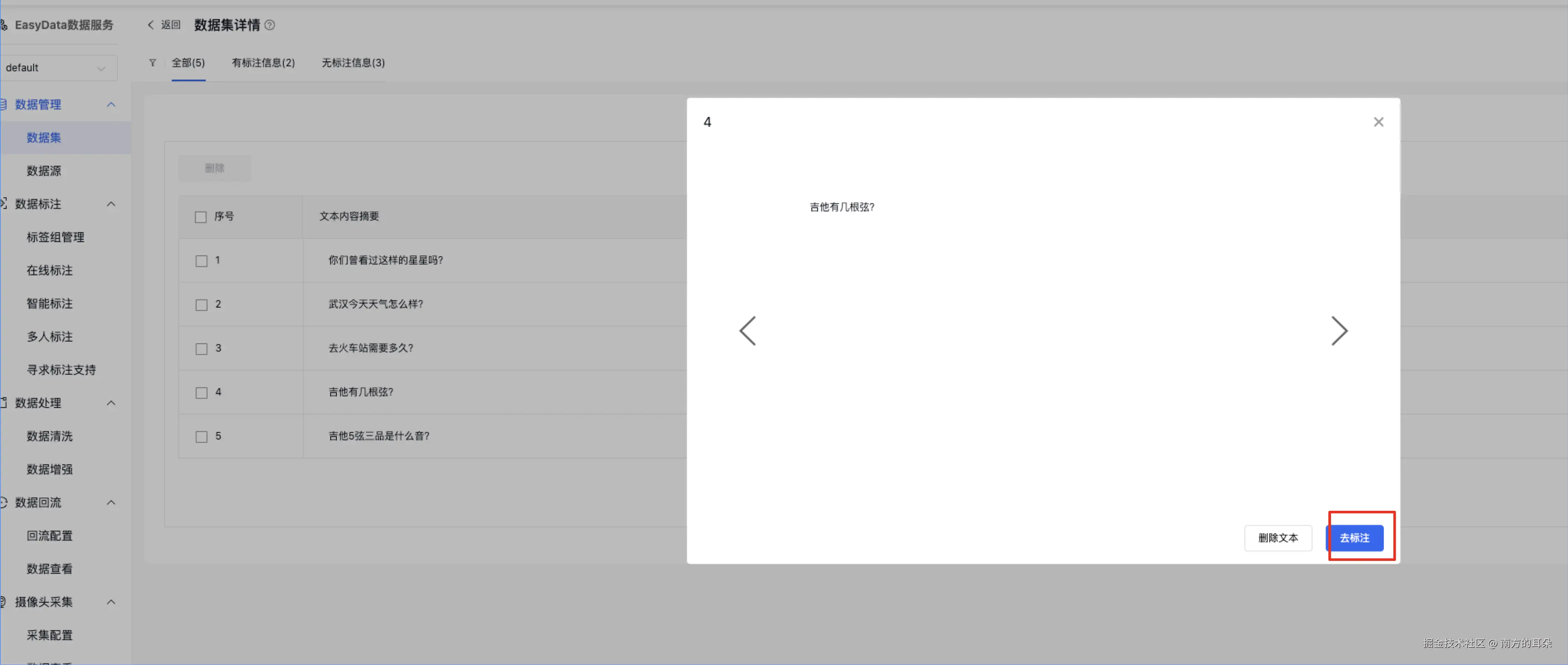Collapse the 数据标注 sidebar section
This screenshot has width=1568, height=665.
click(111, 204)
